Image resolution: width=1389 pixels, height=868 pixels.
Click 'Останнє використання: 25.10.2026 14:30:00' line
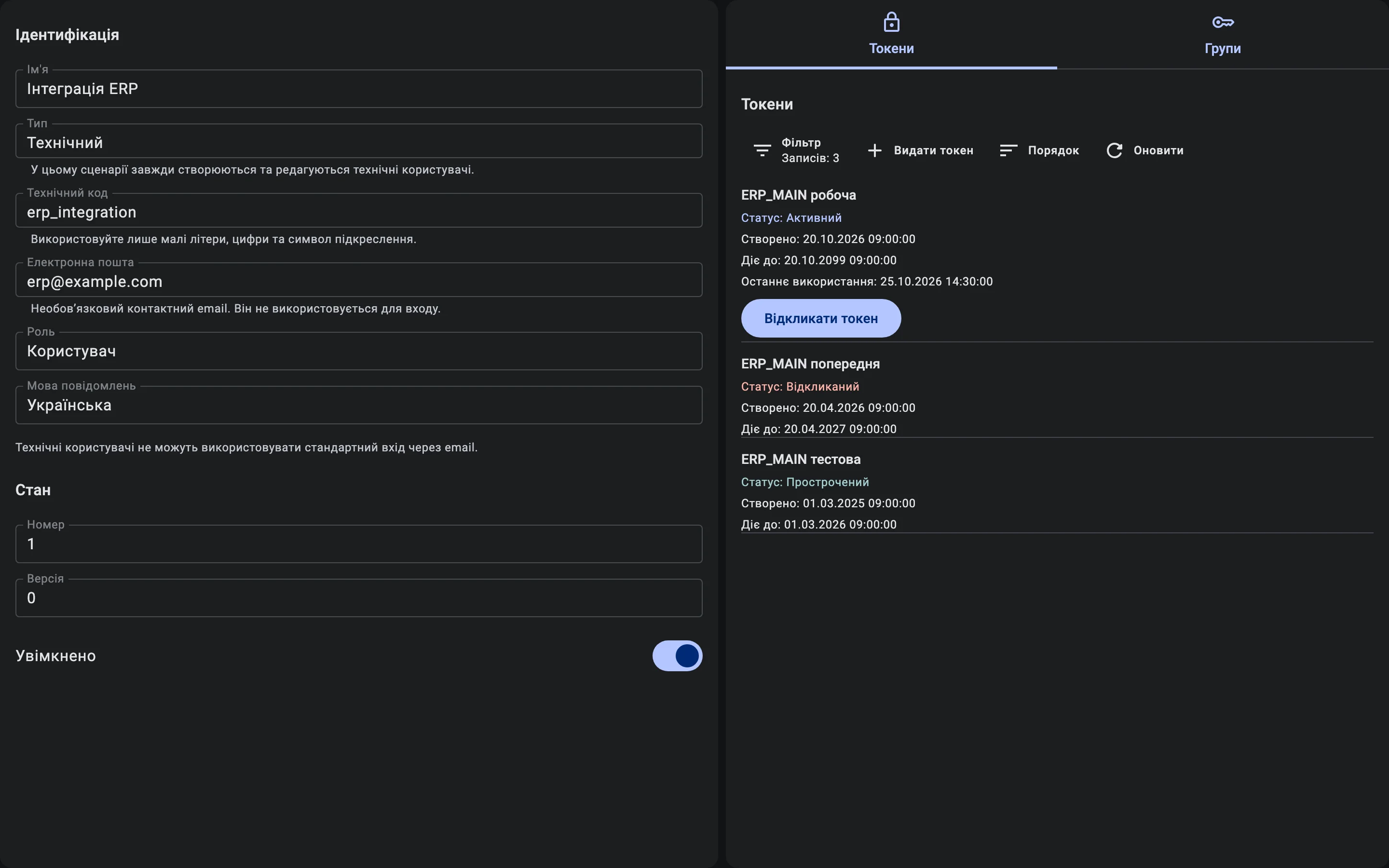click(867, 281)
